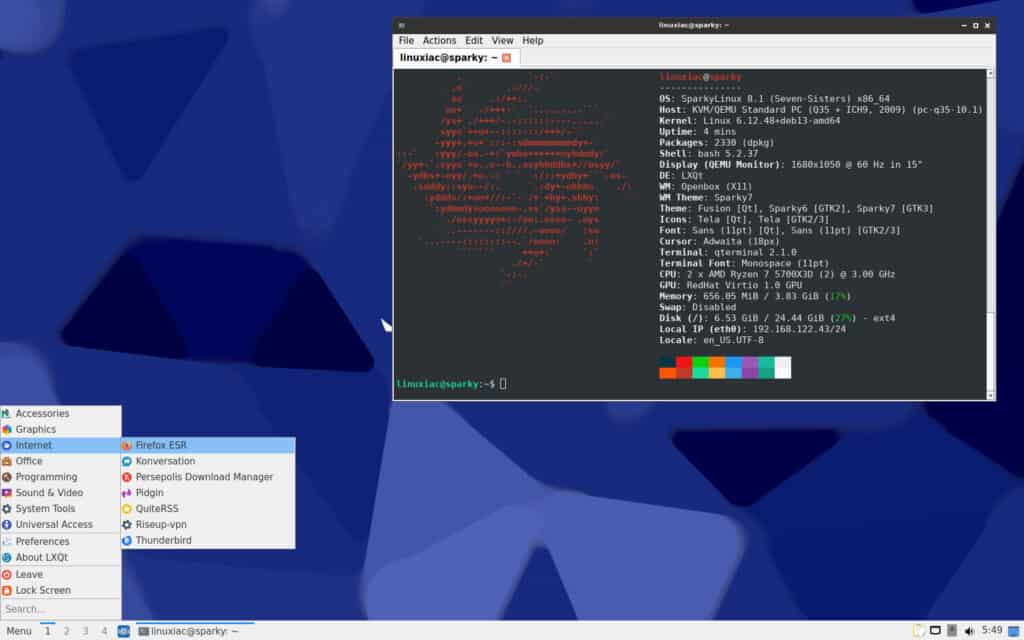This screenshot has width=1024, height=640.
Task: Click the monitor icon in the system tray
Action: point(936,632)
